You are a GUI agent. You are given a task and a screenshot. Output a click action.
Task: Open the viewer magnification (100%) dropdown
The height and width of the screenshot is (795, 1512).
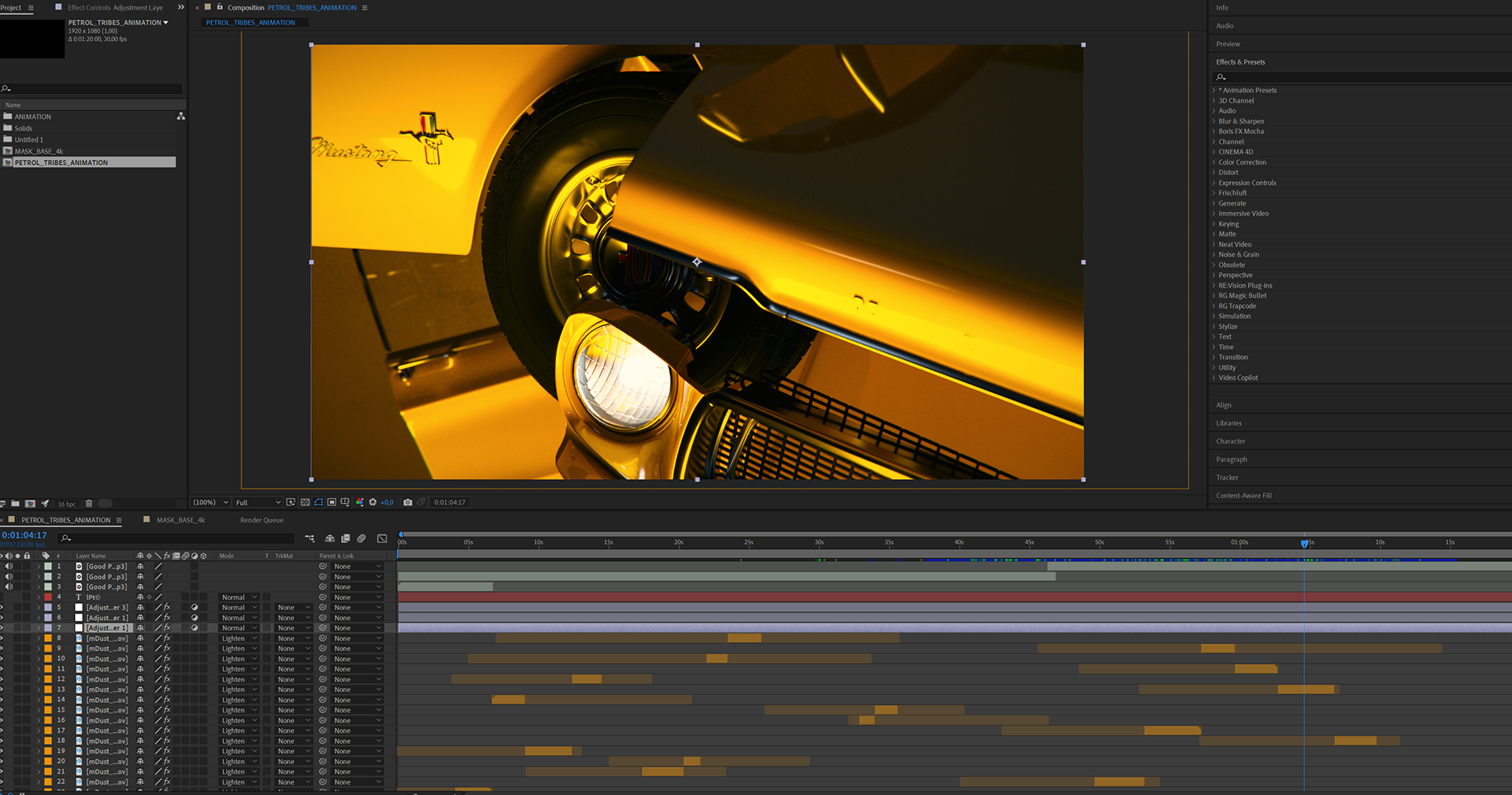pyautogui.click(x=210, y=502)
